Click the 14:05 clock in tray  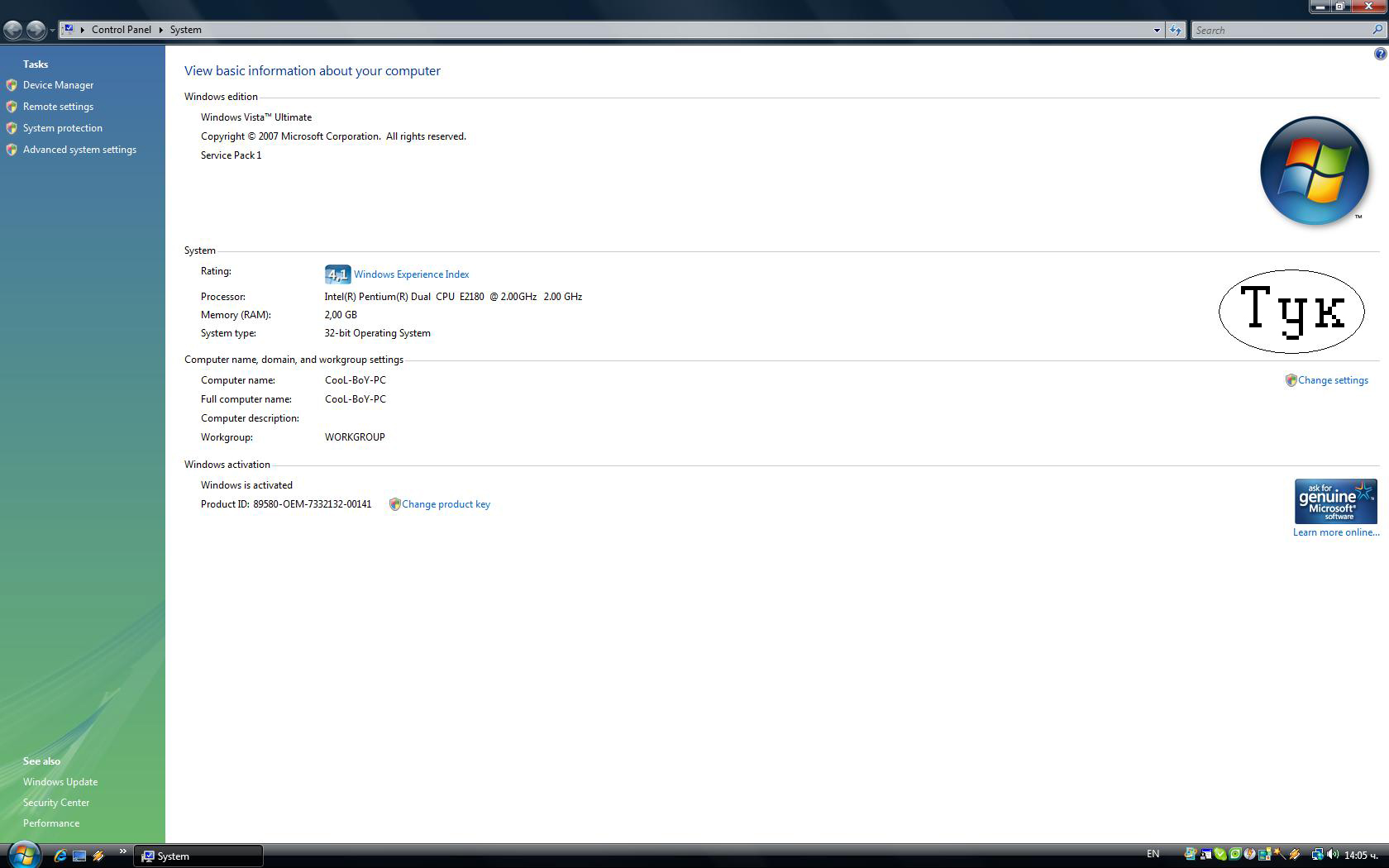[x=1361, y=855]
